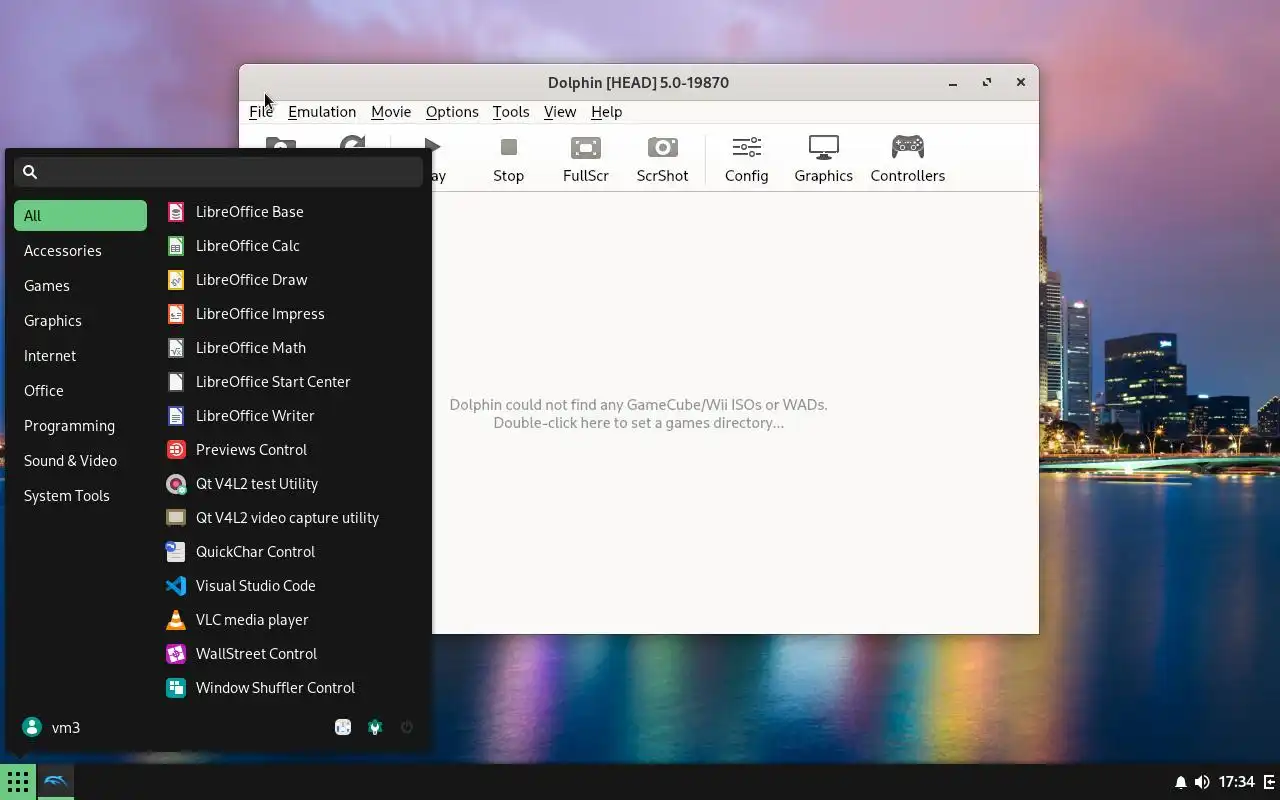Open WallStreet Control
This screenshot has height=800, width=1280.
(x=290, y=654)
